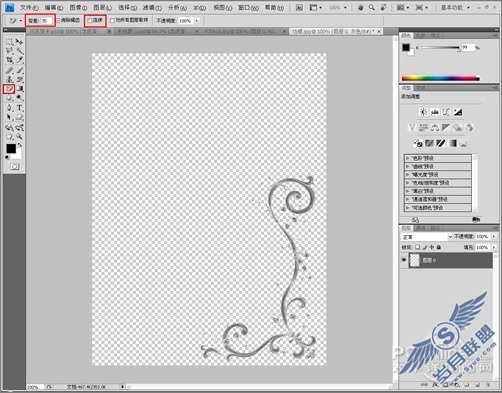502x393 pixels.
Task: Click the Color panel foreground swatch
Action: pyautogui.click(x=406, y=48)
